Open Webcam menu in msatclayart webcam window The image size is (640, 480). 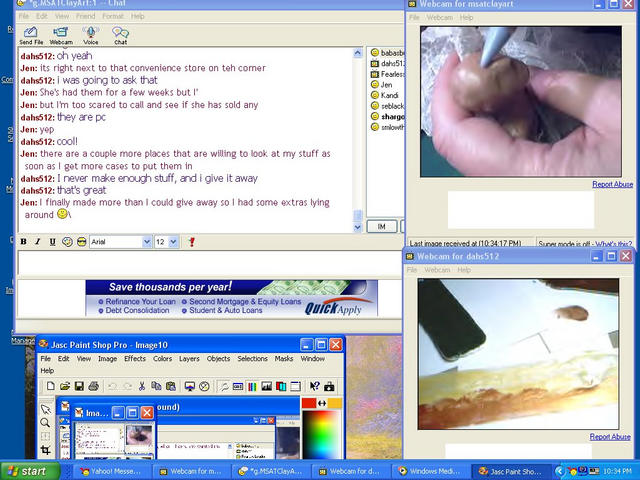[x=440, y=18]
